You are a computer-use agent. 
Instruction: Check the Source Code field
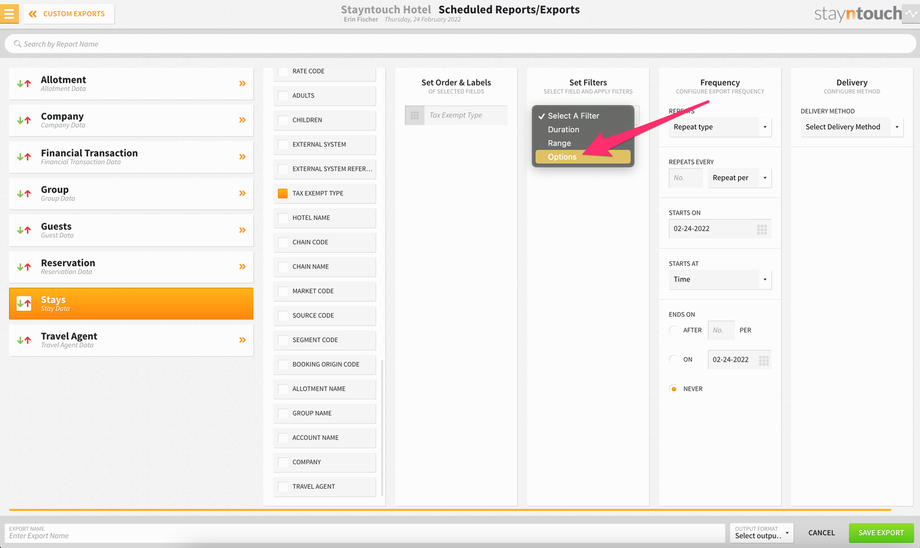(x=283, y=316)
